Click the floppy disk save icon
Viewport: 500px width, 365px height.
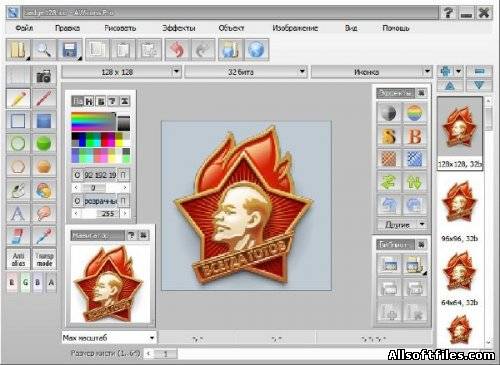point(70,50)
